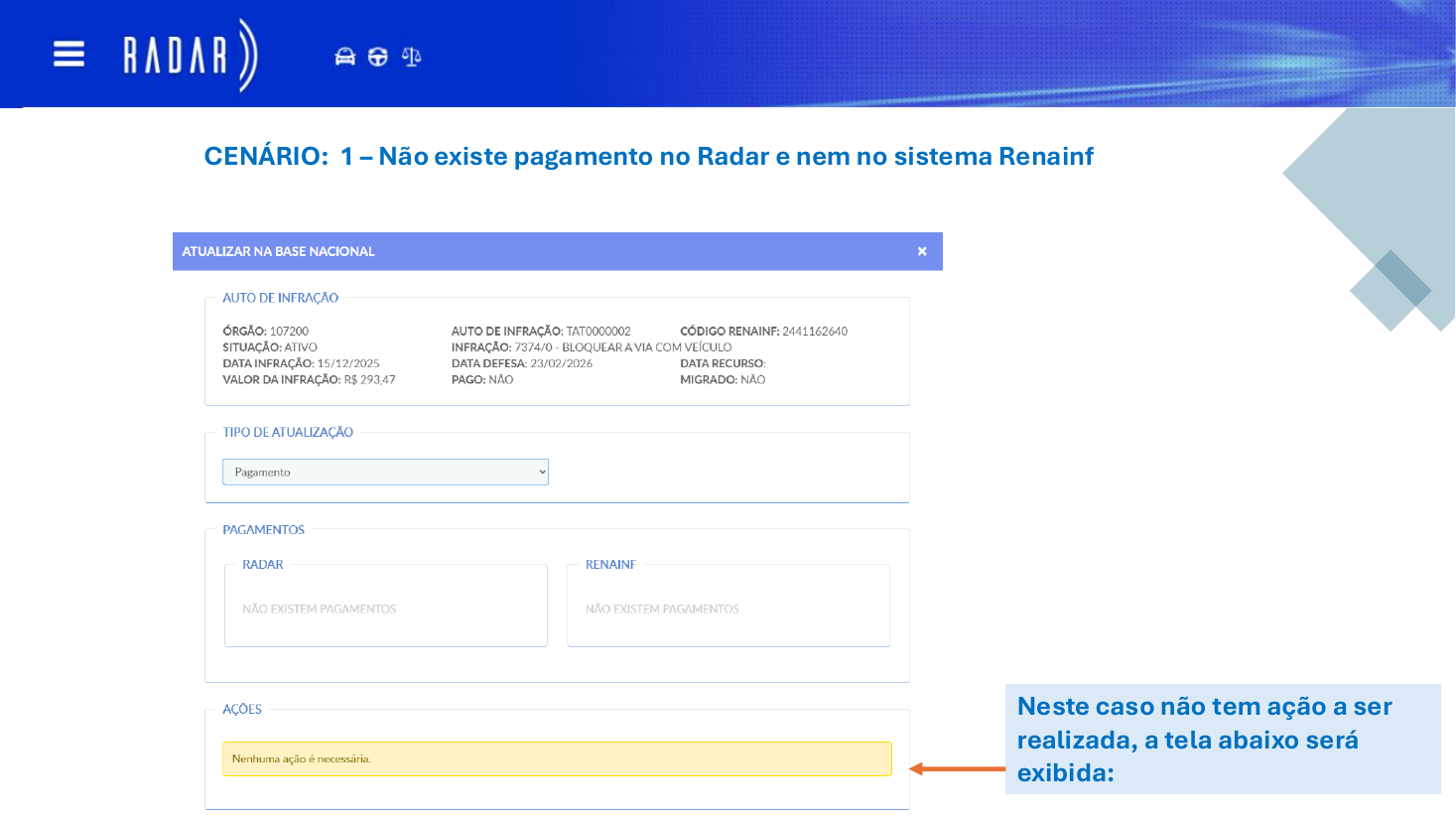This screenshot has height=819, width=1456.
Task: Select the Data Recurso label
Action: coord(723,363)
